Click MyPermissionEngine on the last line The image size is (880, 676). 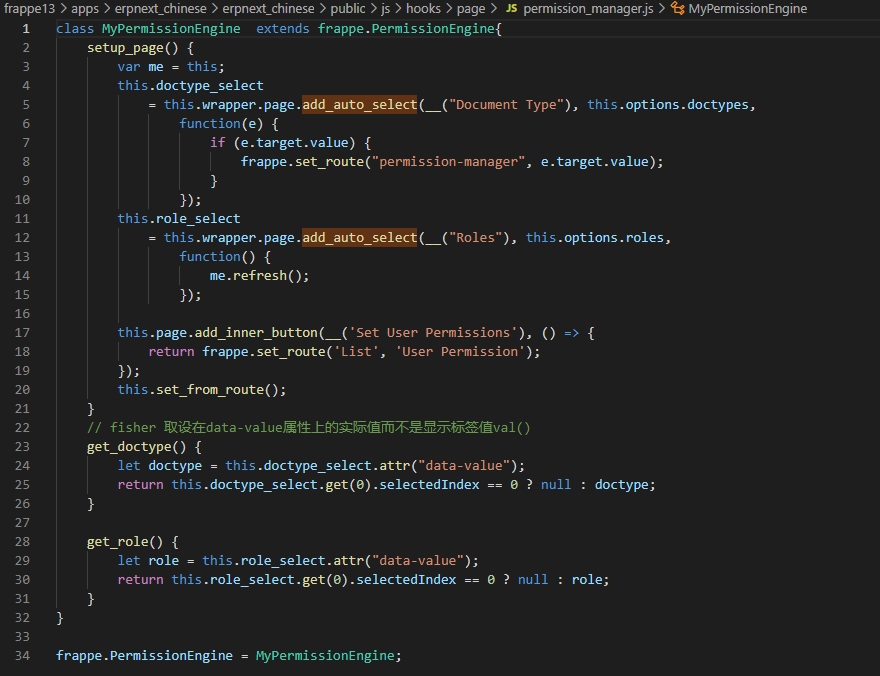[325, 656]
